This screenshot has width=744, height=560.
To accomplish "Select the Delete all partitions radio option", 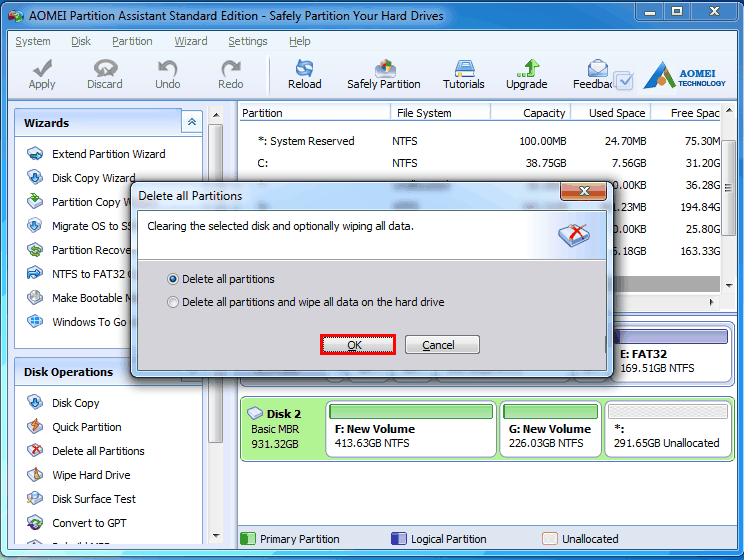I will [x=173, y=279].
